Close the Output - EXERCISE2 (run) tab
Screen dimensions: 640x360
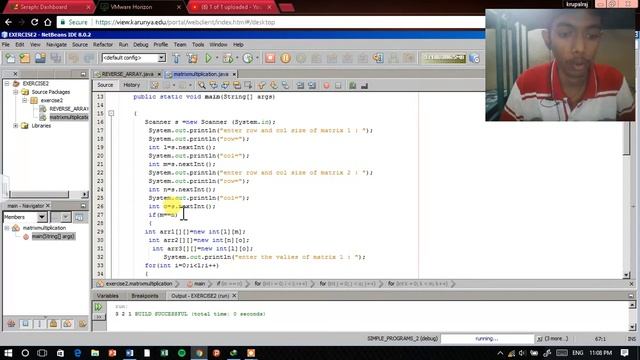coord(234,296)
